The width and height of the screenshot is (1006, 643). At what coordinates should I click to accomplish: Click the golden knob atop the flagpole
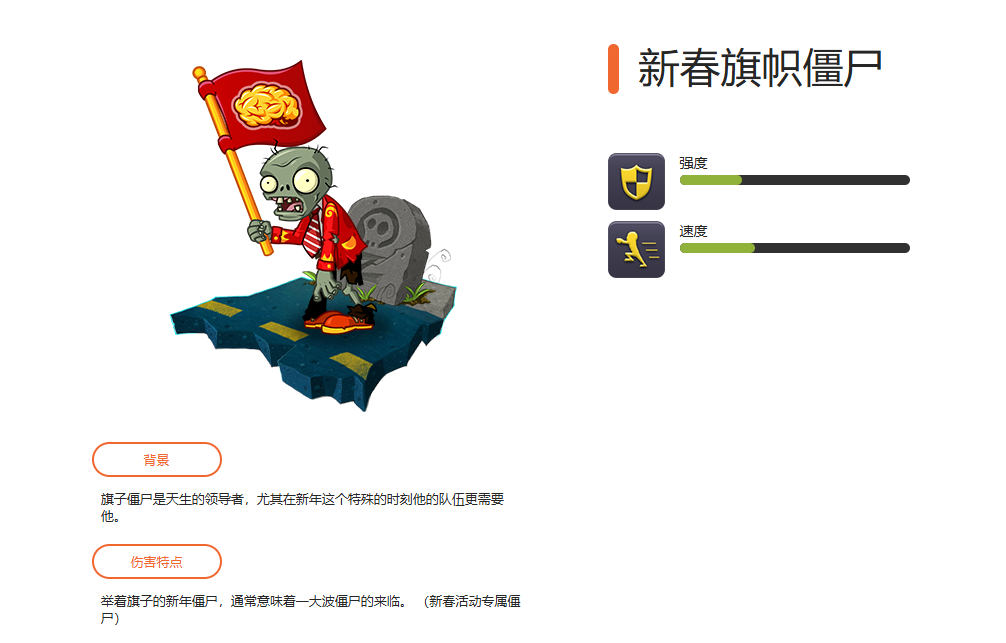point(200,73)
